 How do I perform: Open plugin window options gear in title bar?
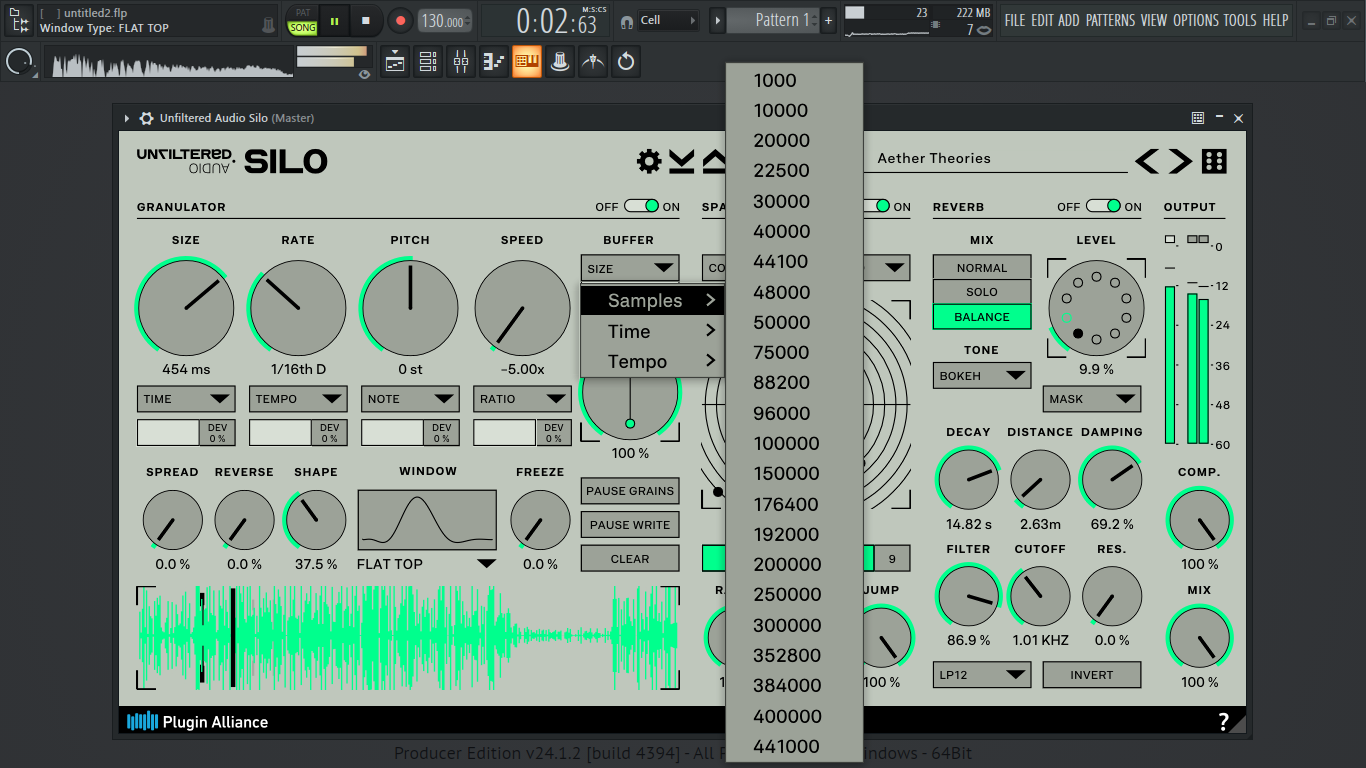tap(146, 118)
